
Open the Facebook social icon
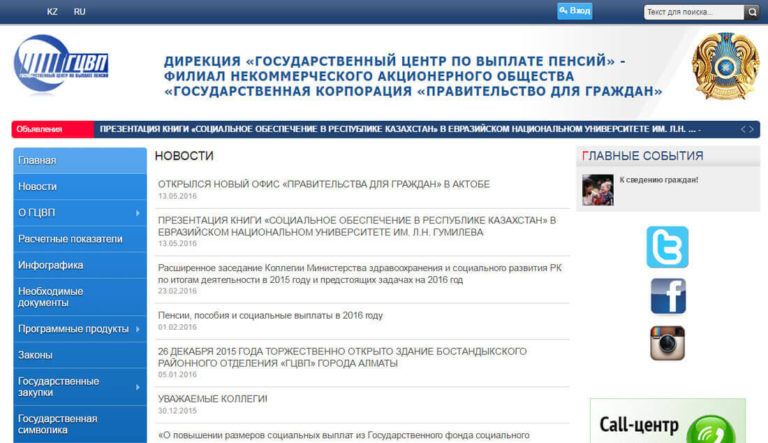pos(667,296)
